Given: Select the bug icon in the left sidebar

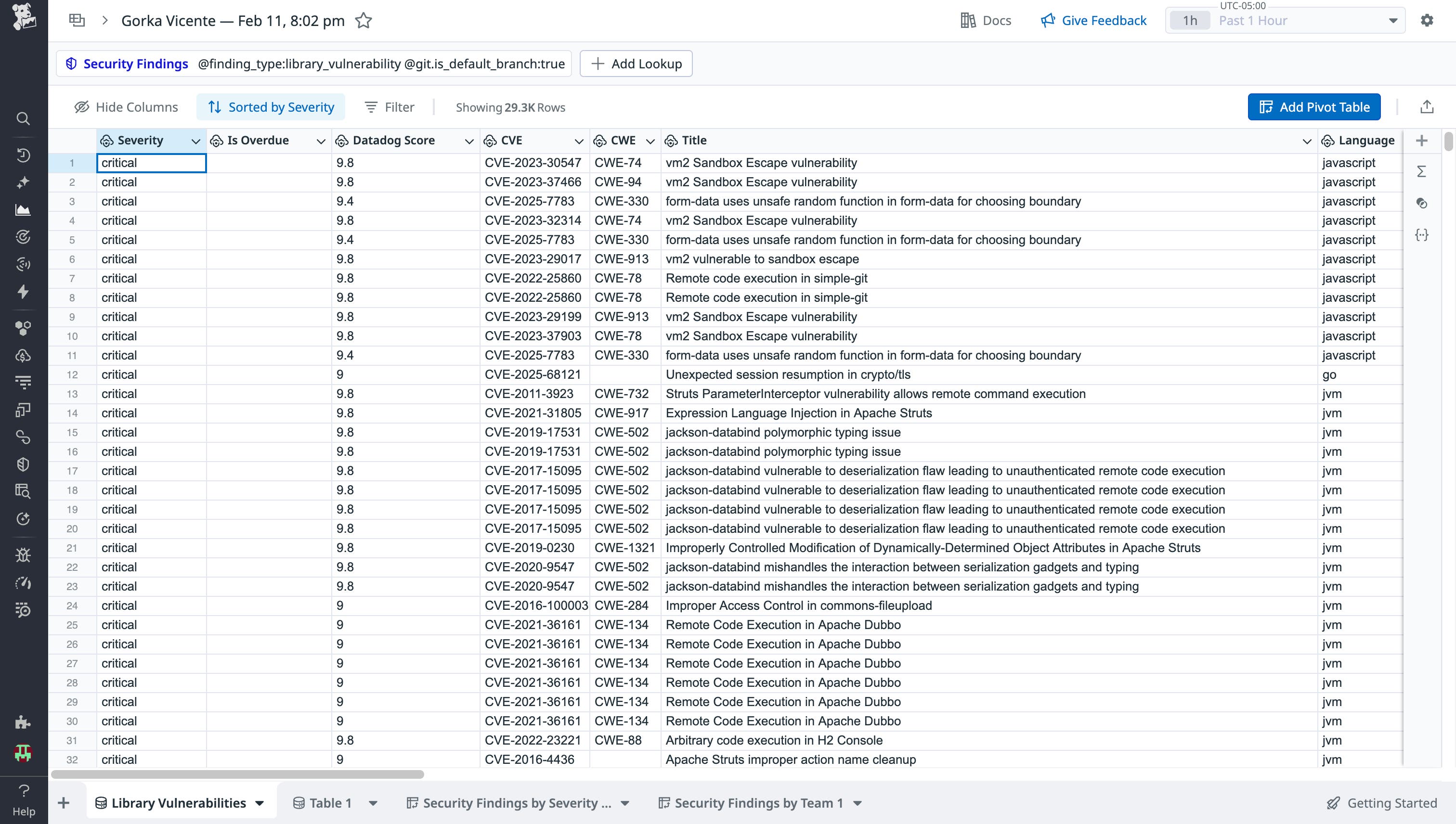Looking at the screenshot, I should (x=23, y=554).
